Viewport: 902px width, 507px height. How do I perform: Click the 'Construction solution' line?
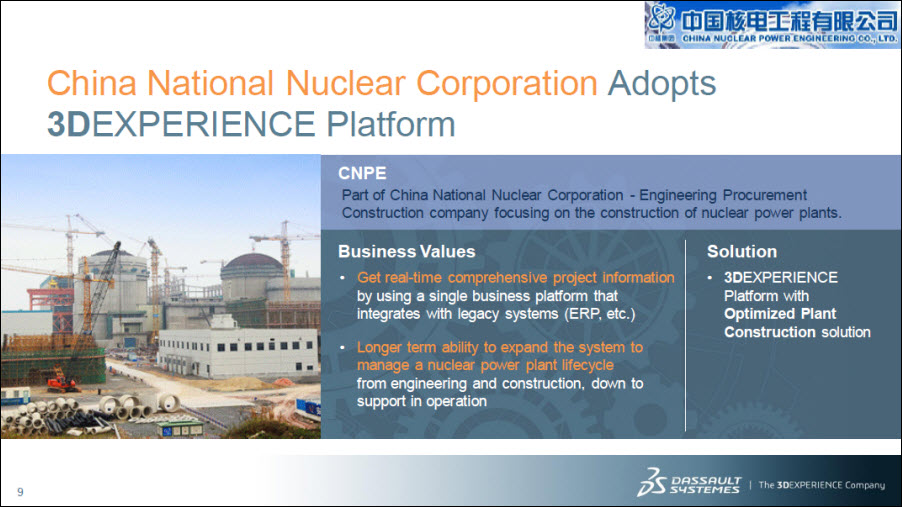797,332
